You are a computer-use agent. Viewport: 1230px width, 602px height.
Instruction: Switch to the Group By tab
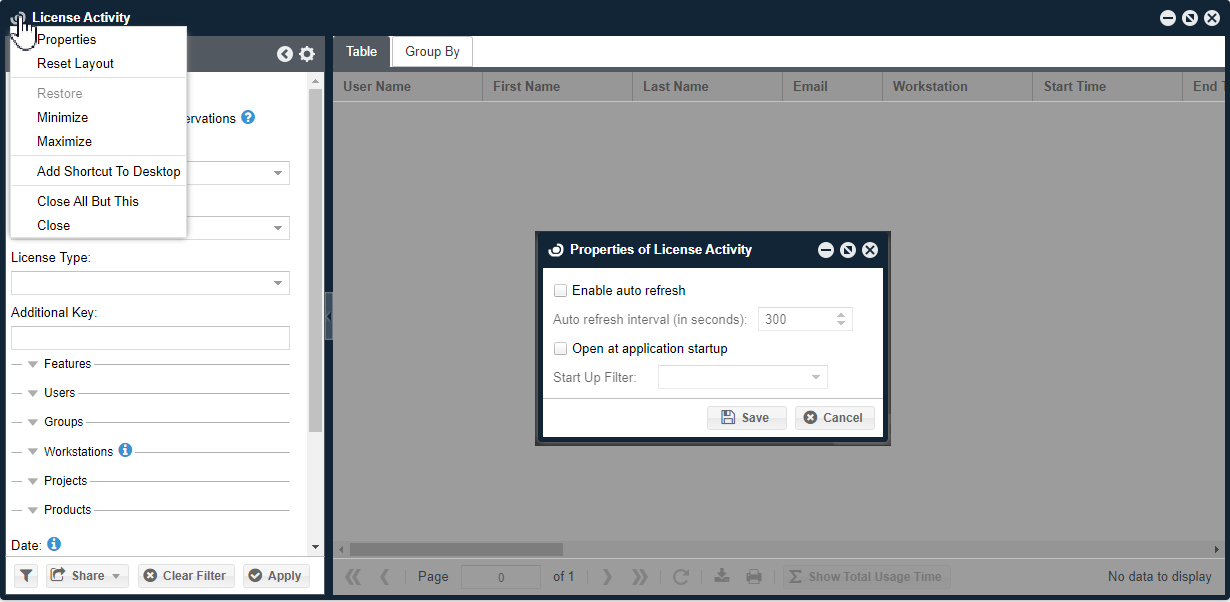tap(432, 52)
